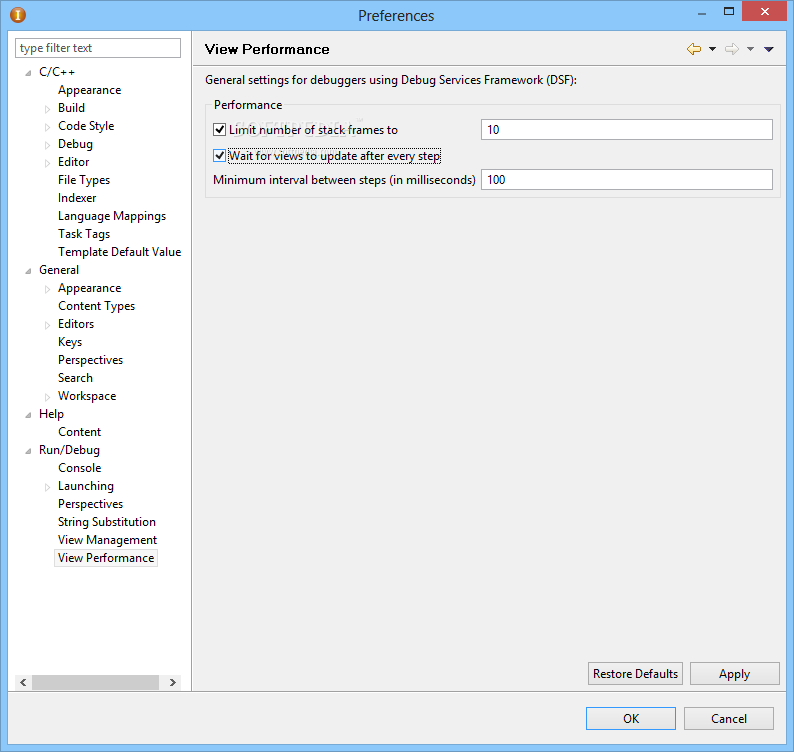Open the back history dropdown arrow
Viewport: 794px width, 752px height.
pos(712,49)
